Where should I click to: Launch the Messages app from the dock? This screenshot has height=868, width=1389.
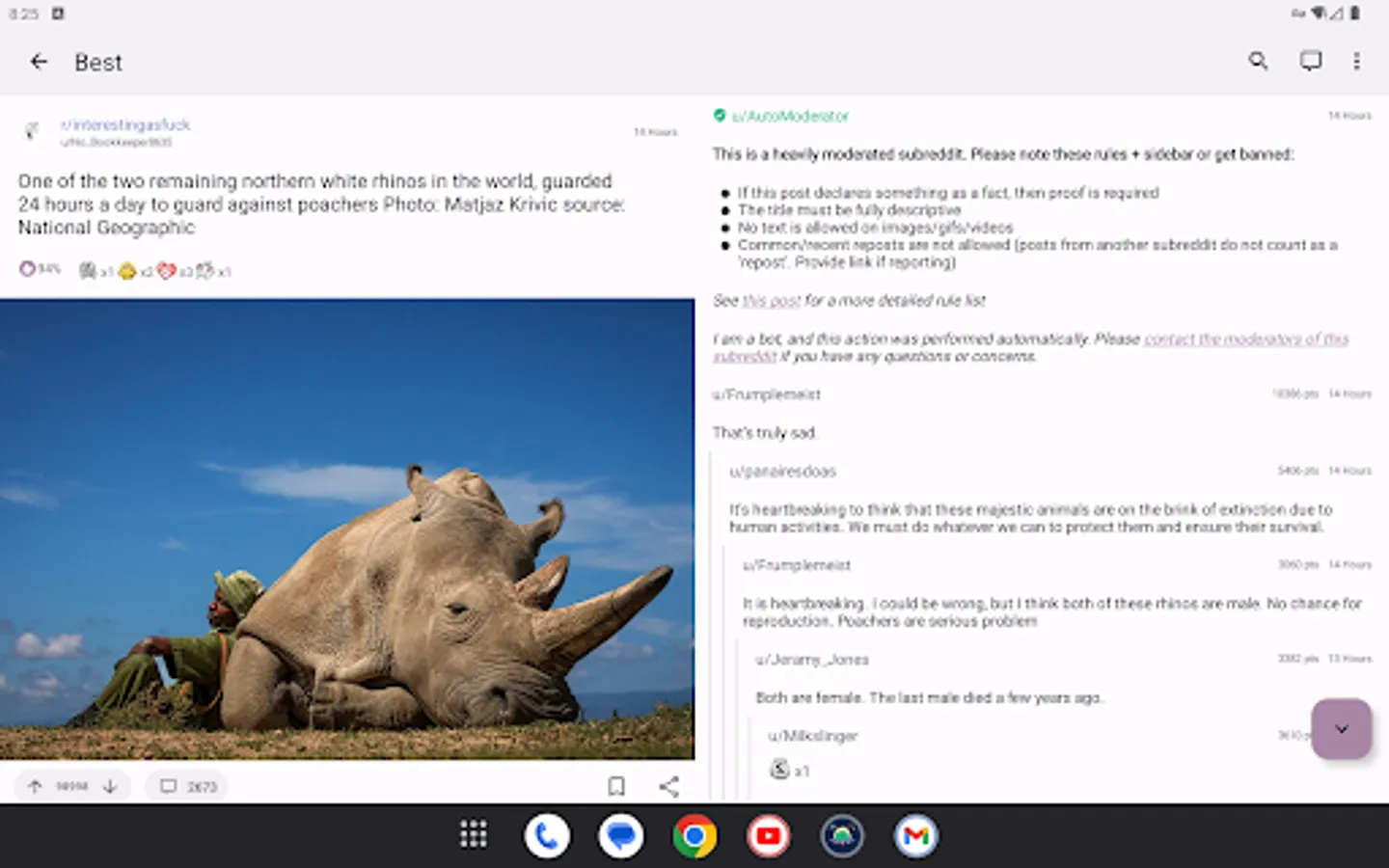(x=621, y=835)
